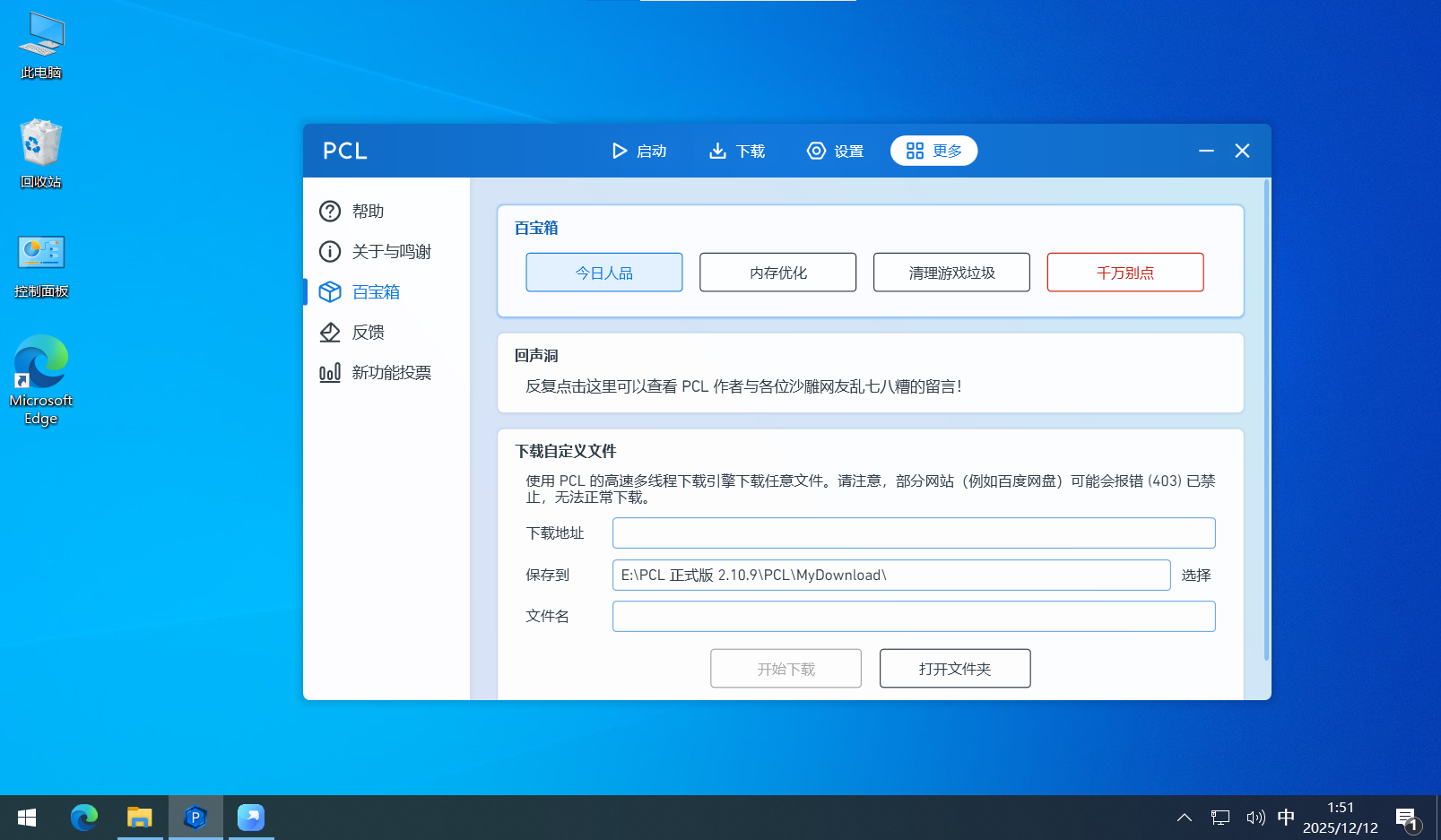Click 选择 to choose save folder

tap(1195, 575)
